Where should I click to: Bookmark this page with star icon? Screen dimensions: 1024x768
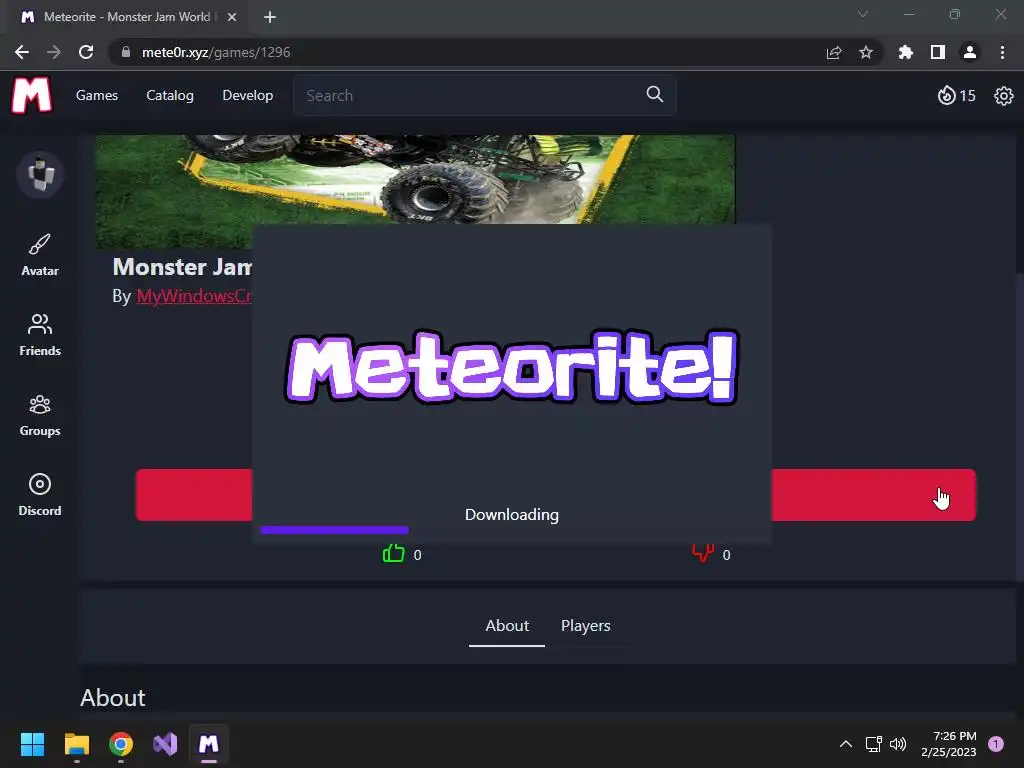point(866,52)
